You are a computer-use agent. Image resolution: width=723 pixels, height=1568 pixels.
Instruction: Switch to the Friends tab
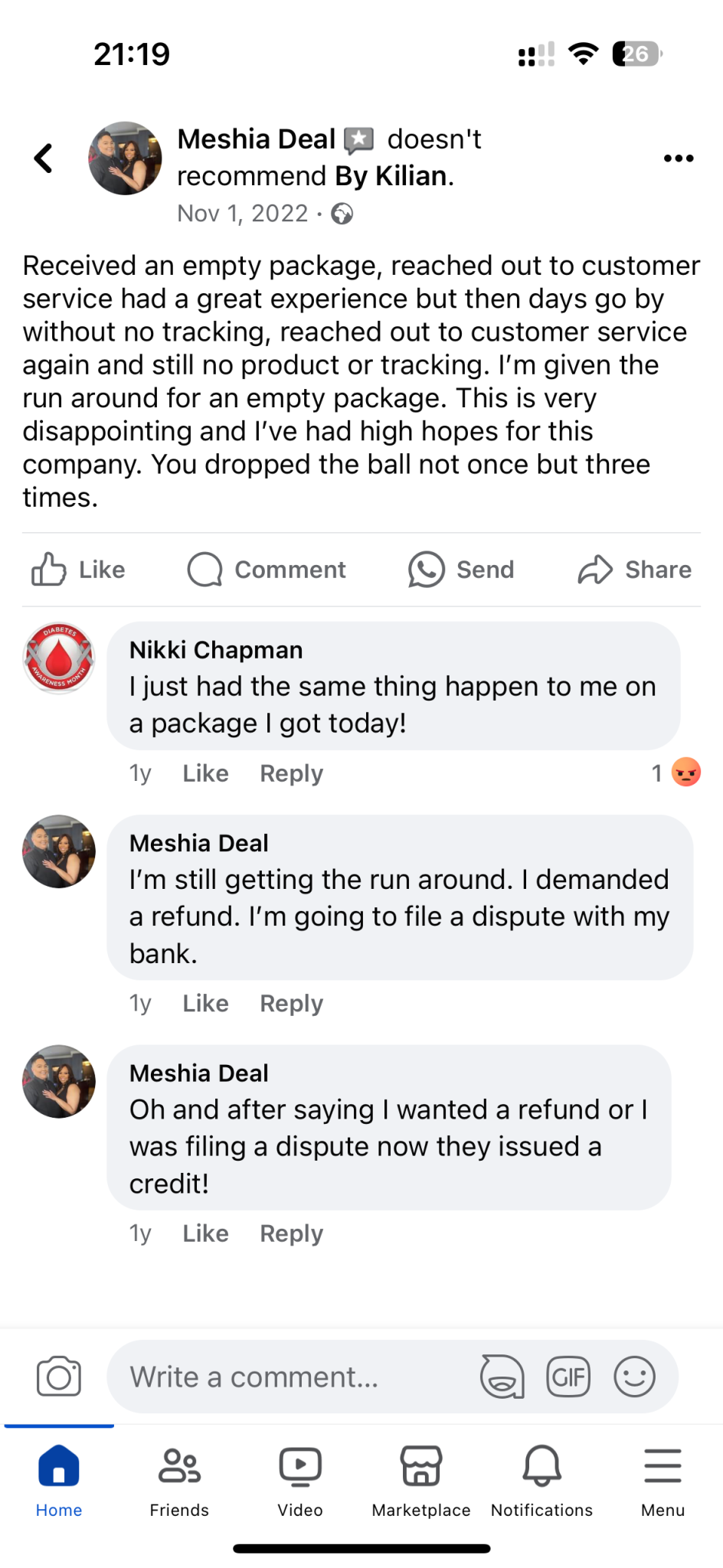click(x=179, y=1479)
